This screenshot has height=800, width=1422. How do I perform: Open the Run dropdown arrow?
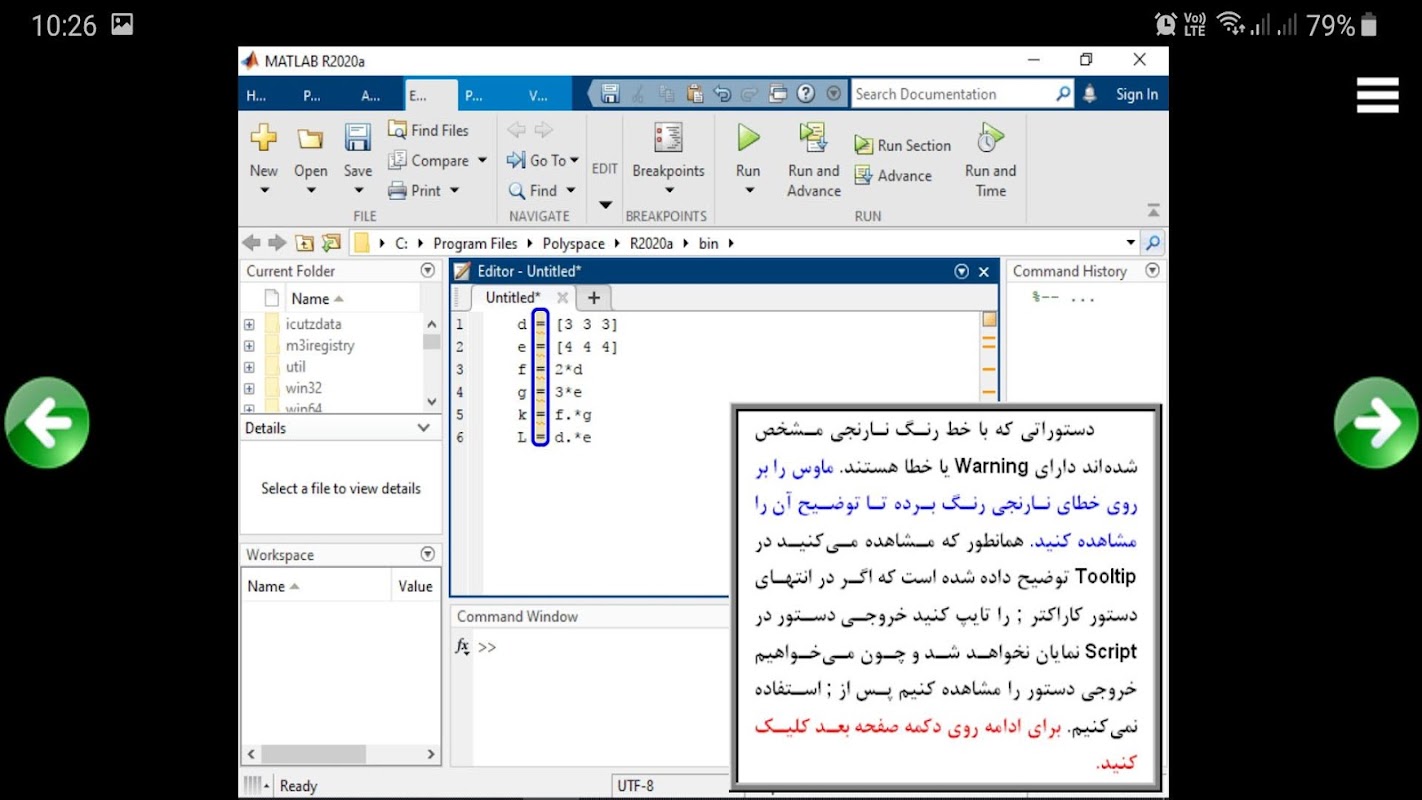pos(749,190)
